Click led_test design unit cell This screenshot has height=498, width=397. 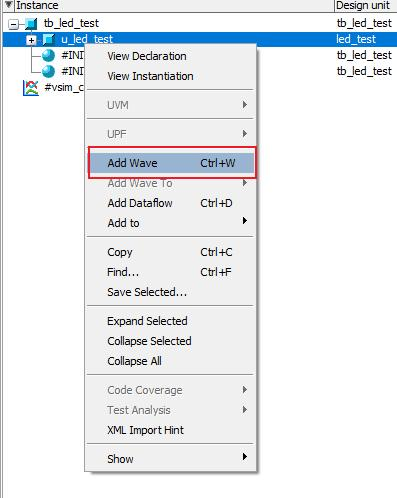pos(356,39)
